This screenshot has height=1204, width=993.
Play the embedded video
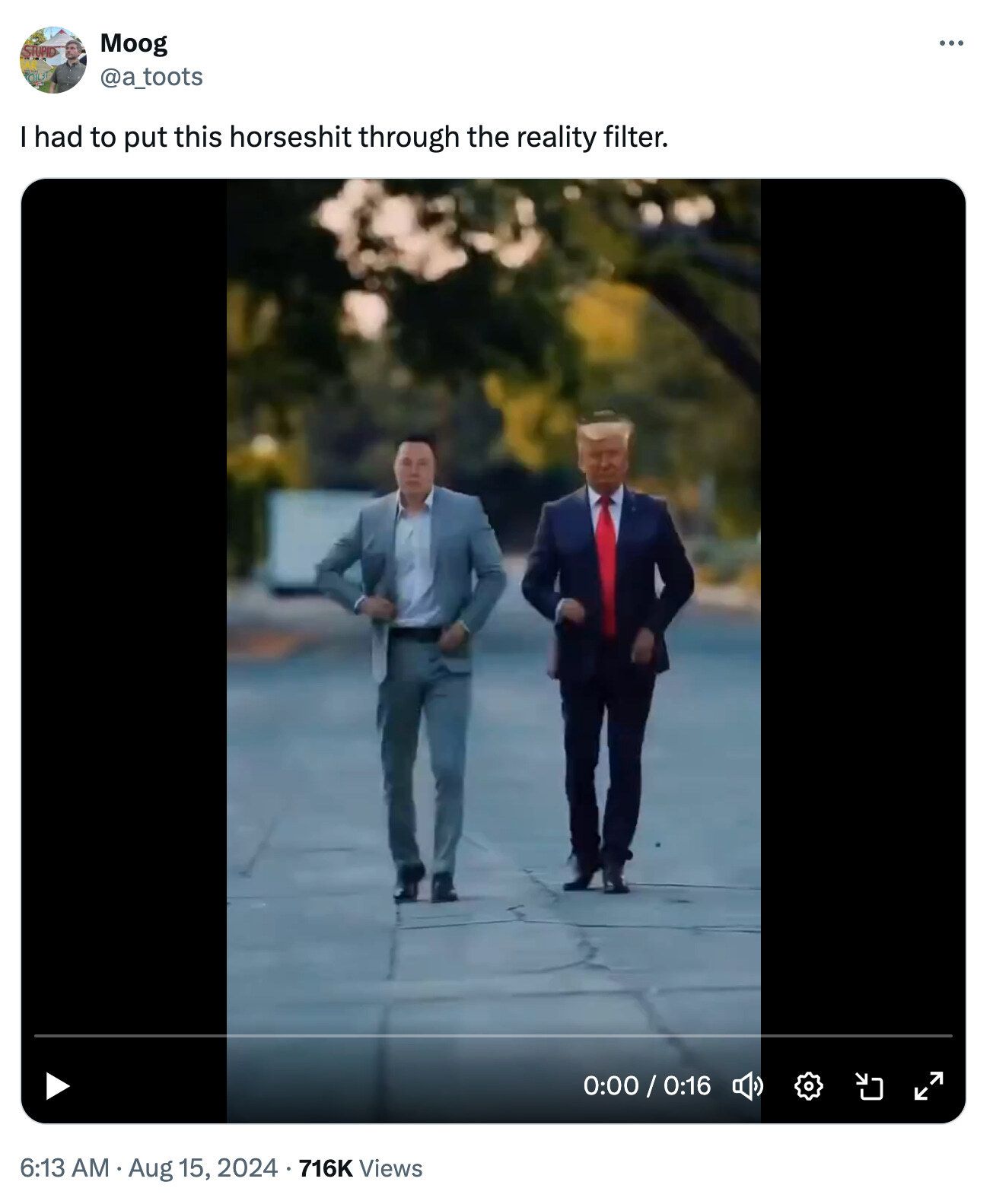pos(58,1085)
